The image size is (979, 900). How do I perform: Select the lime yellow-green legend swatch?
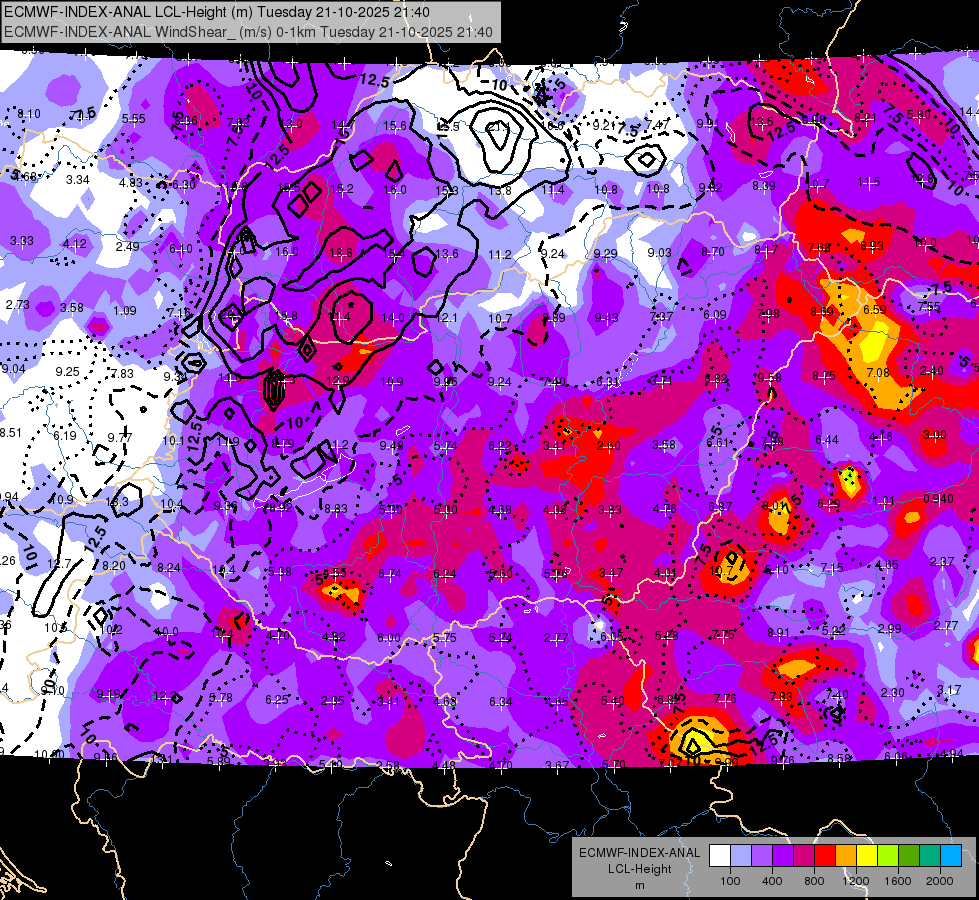(x=888, y=856)
